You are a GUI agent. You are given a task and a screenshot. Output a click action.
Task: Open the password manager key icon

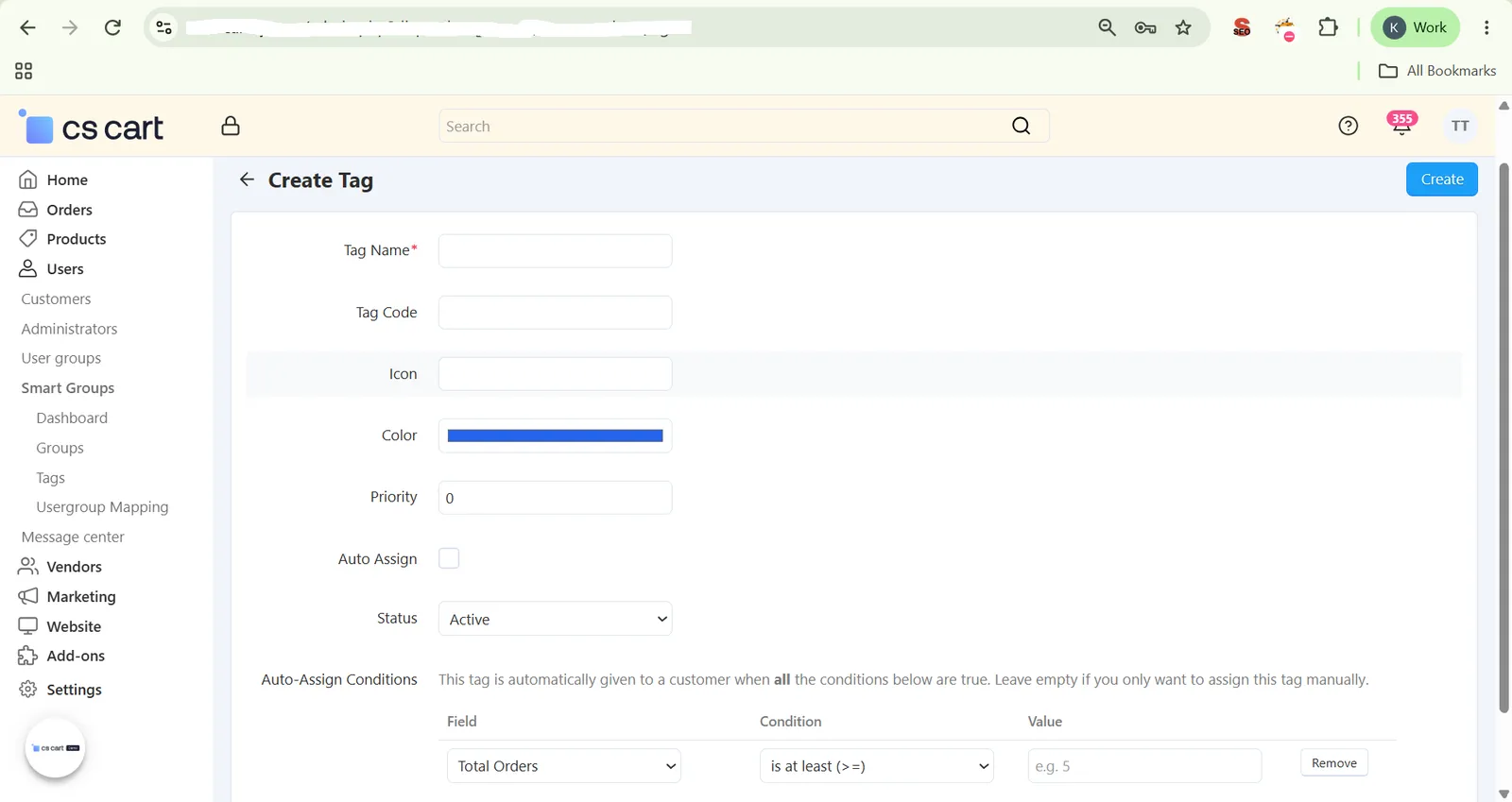(1145, 27)
